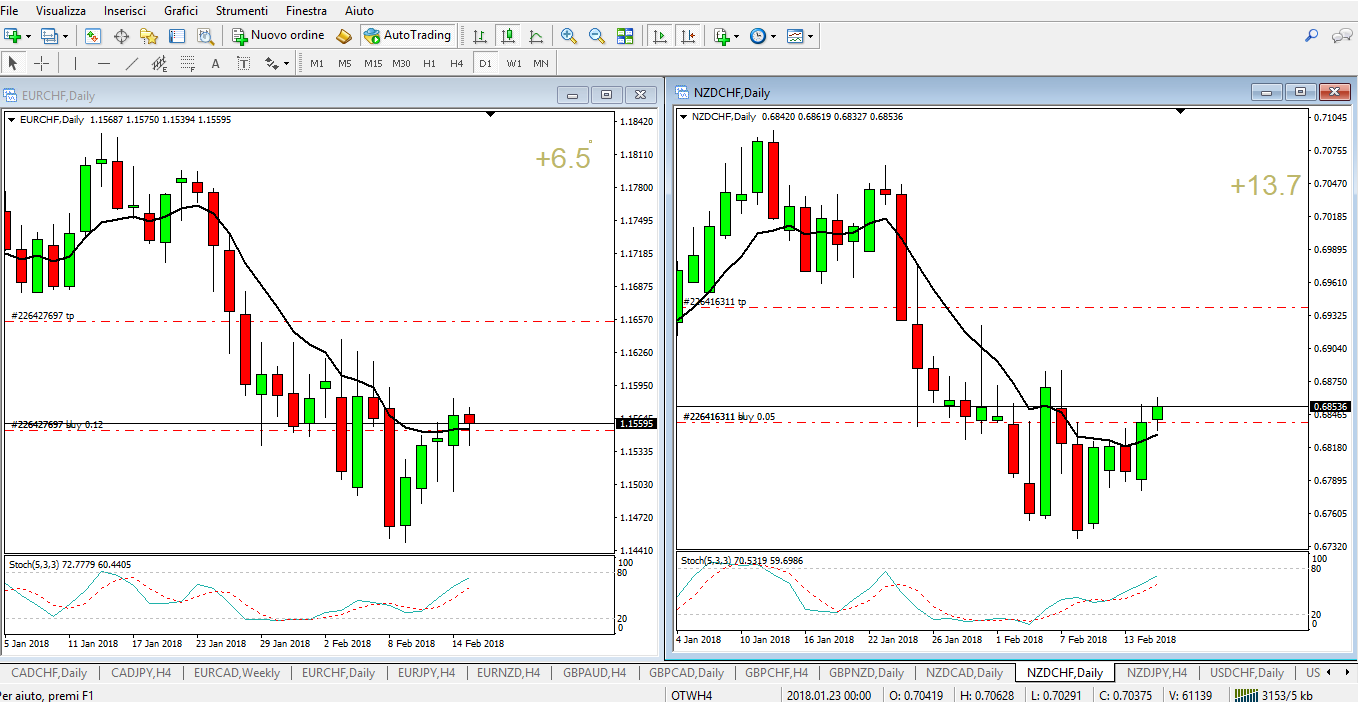Select the Equidistant Channel tool
Viewport: 1358px width, 702px height.
point(159,63)
